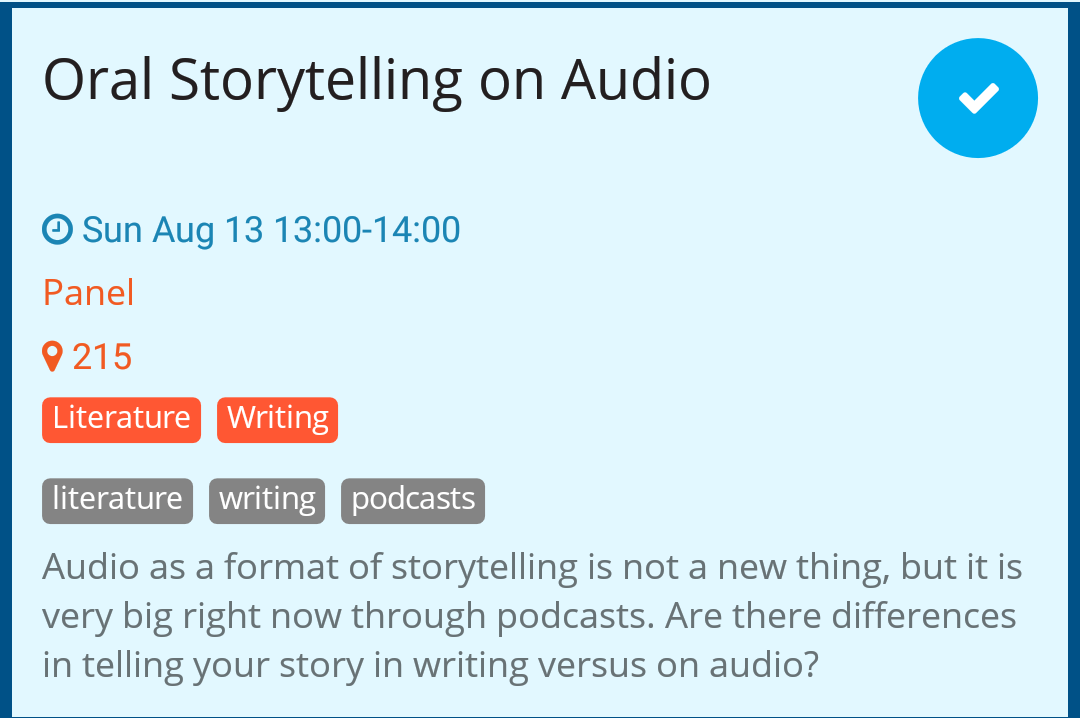Click the description line starting 'very big right now'
The image size is (1080, 718).
tap(529, 617)
